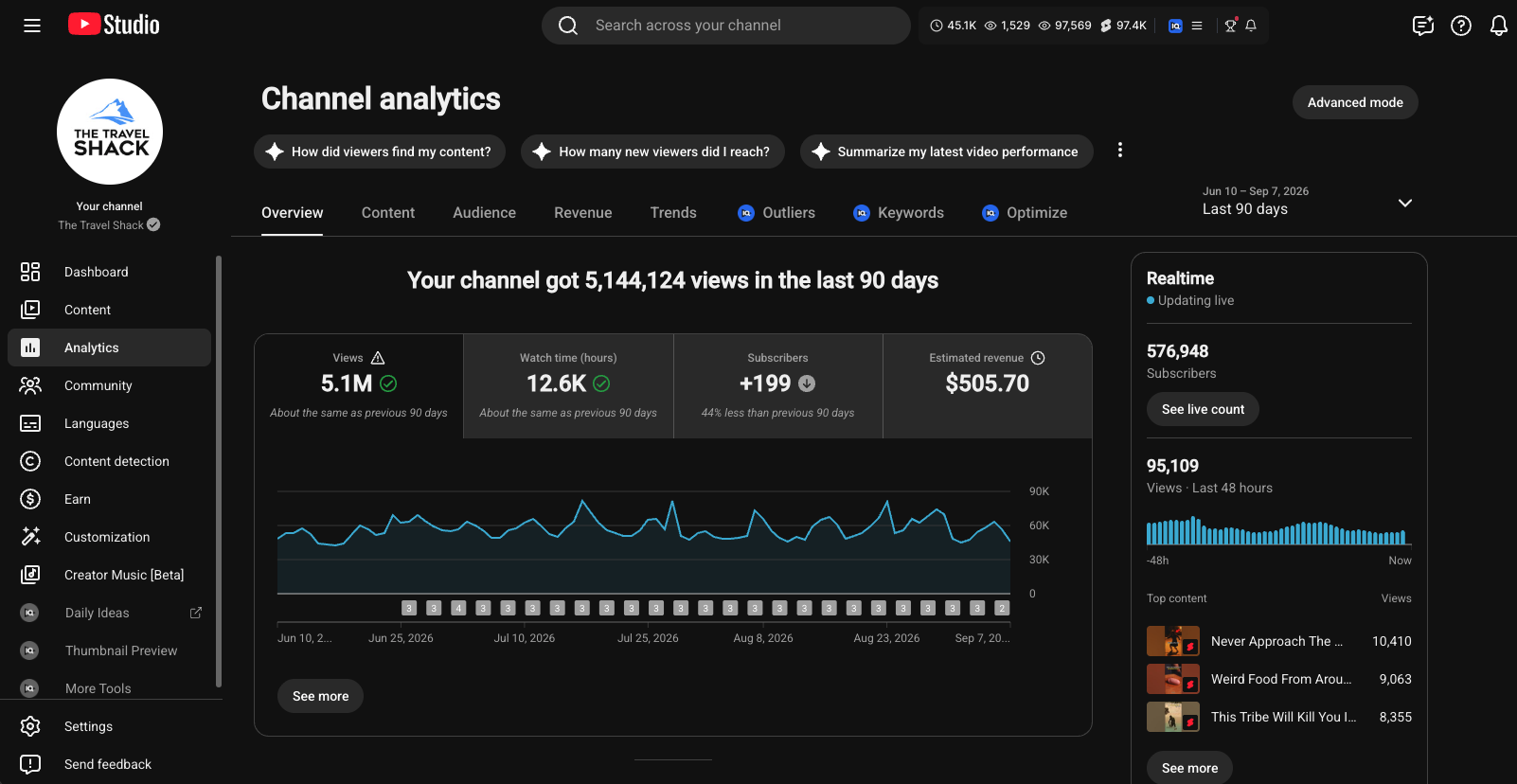Image resolution: width=1517 pixels, height=784 pixels.
Task: Click into the Search across your channel field
Action: 726,26
